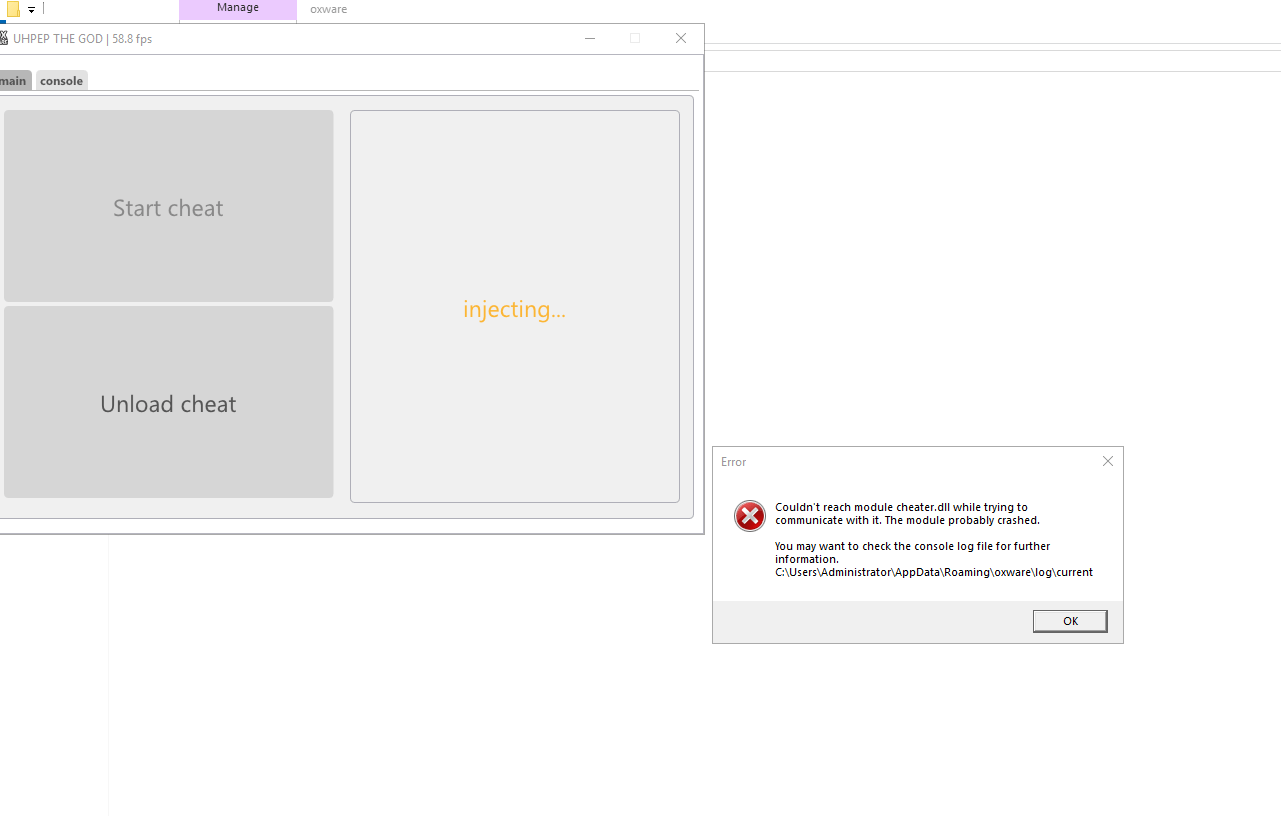Click the red error icon in the Error dialog

[749, 516]
